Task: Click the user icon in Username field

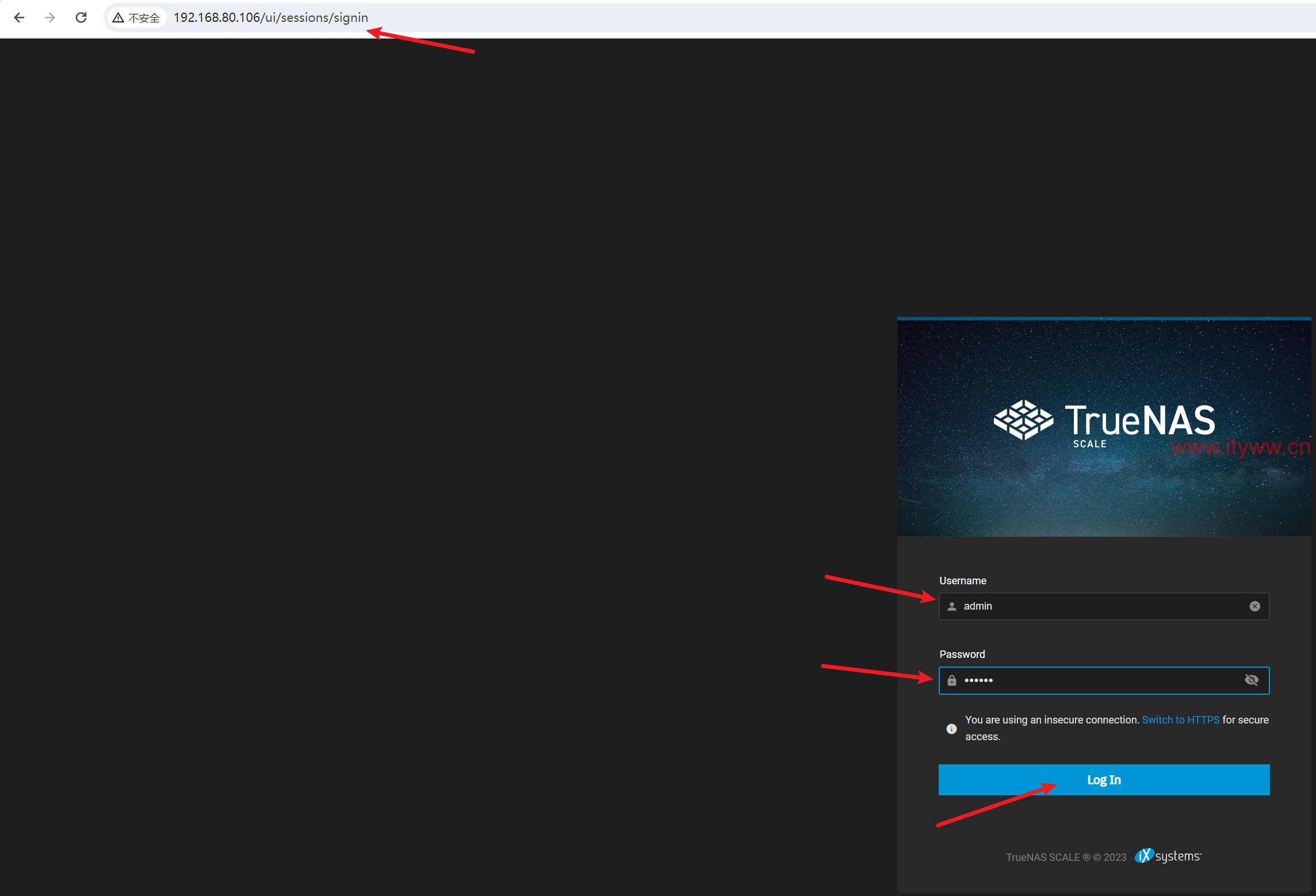Action: pos(952,606)
